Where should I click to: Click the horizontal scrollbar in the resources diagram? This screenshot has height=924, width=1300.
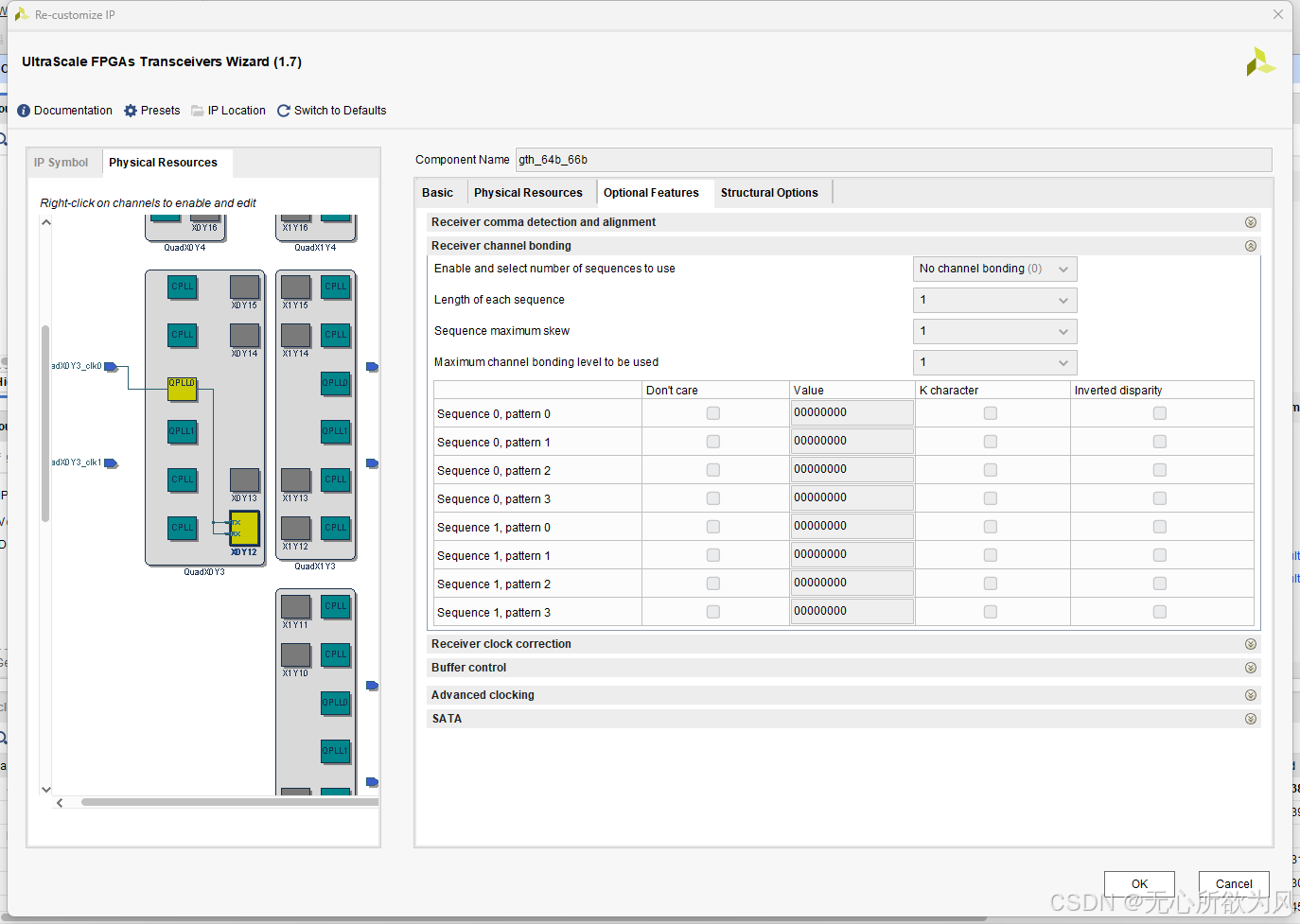(x=230, y=803)
